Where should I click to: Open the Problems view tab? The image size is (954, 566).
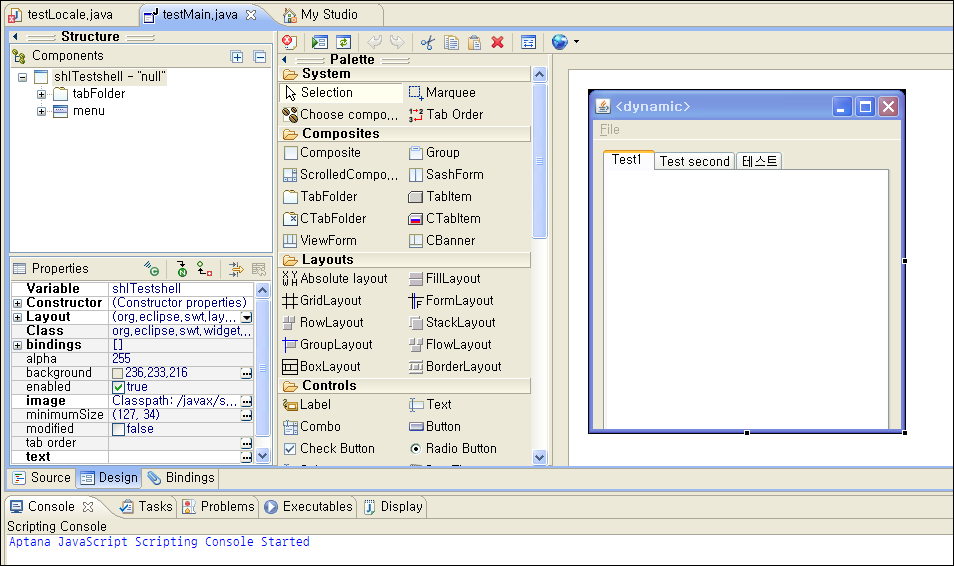point(219,506)
